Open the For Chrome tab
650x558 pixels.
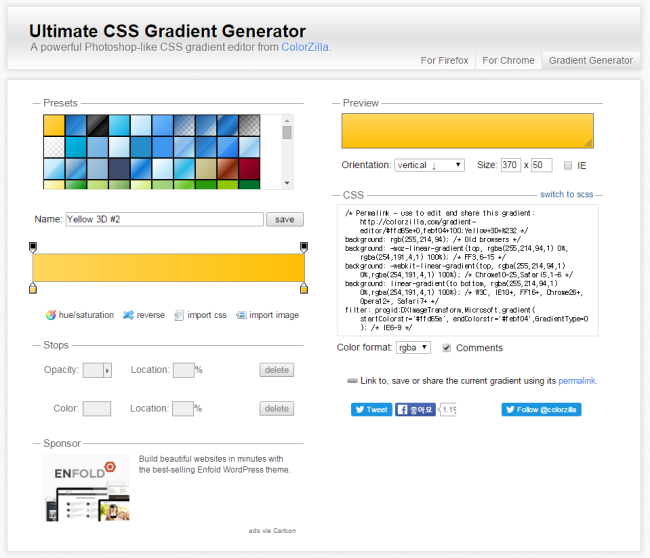508,61
